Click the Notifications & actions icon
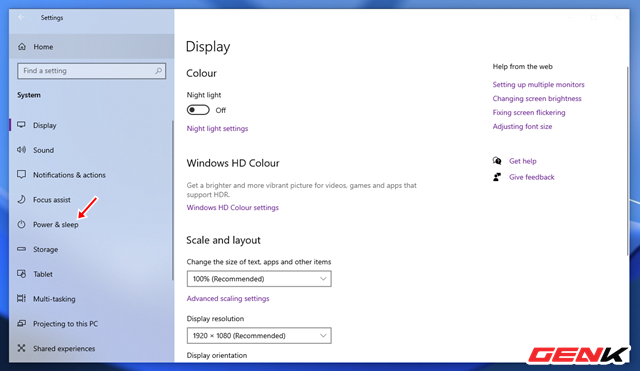640x371 pixels. tap(22, 175)
